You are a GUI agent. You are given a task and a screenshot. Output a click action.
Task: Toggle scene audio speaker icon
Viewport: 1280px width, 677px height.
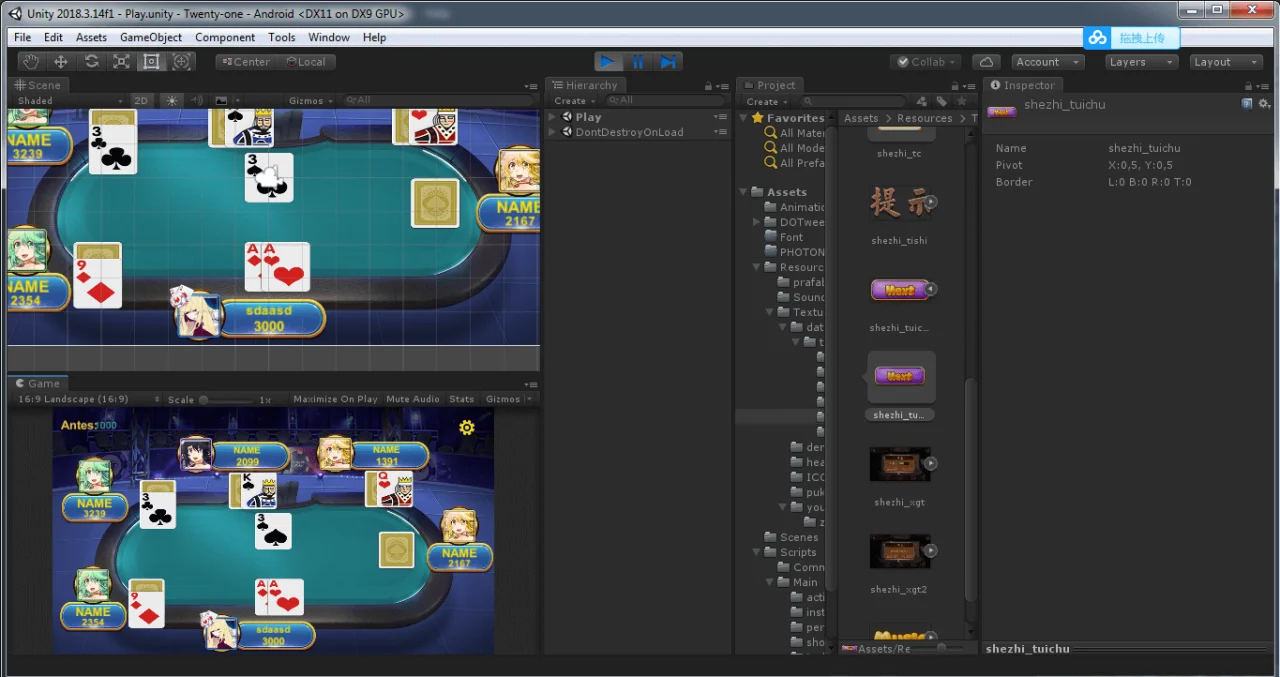tap(196, 100)
